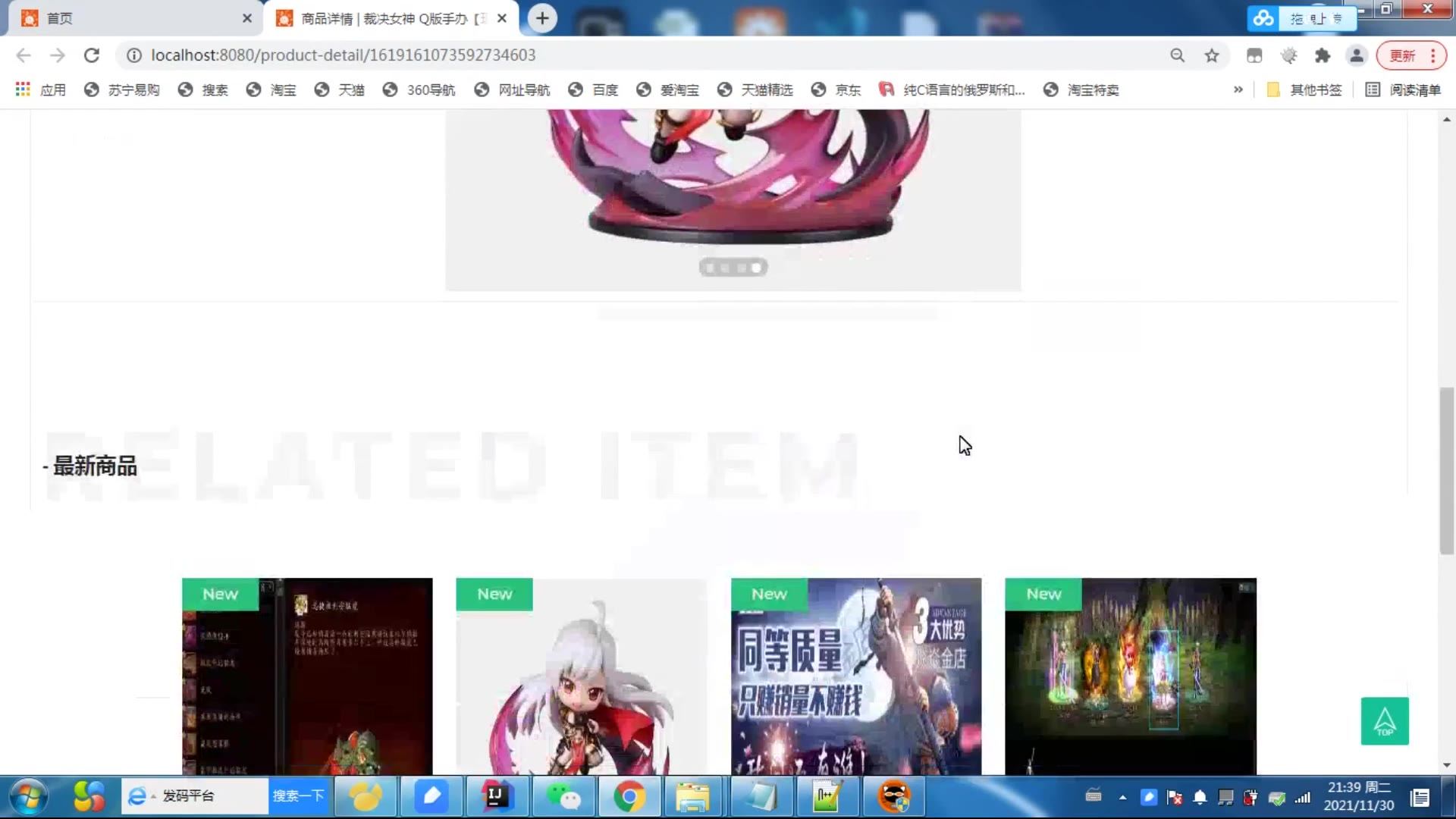
Task: Open the Chrome profile avatar
Action: click(x=1356, y=55)
